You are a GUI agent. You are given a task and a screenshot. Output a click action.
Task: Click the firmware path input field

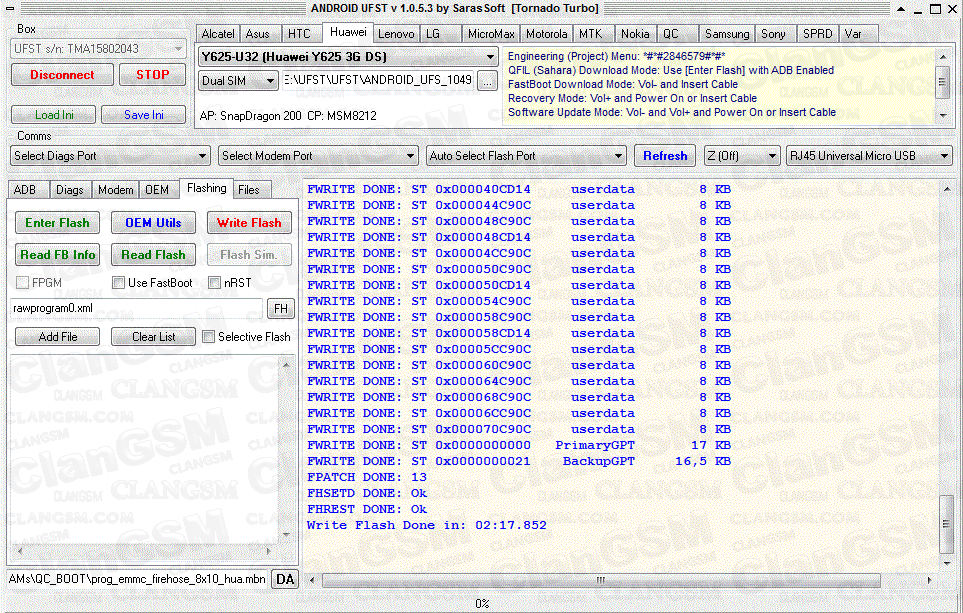pos(378,80)
